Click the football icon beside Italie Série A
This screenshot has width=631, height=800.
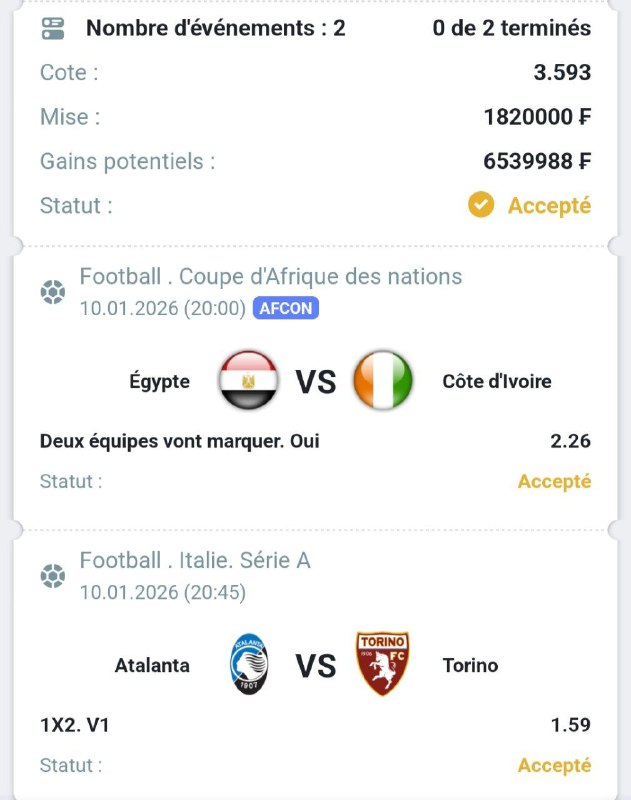[x=52, y=576]
